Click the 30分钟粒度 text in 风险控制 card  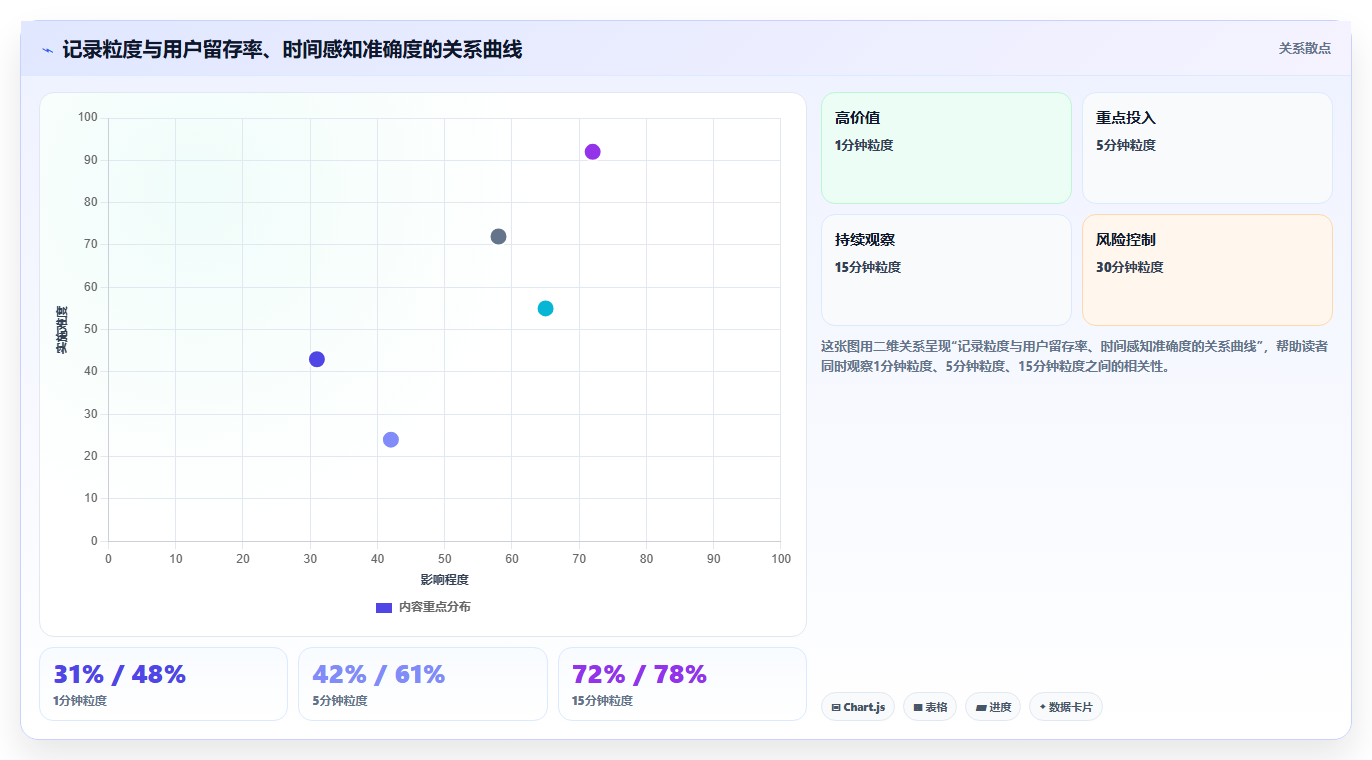(x=1130, y=267)
